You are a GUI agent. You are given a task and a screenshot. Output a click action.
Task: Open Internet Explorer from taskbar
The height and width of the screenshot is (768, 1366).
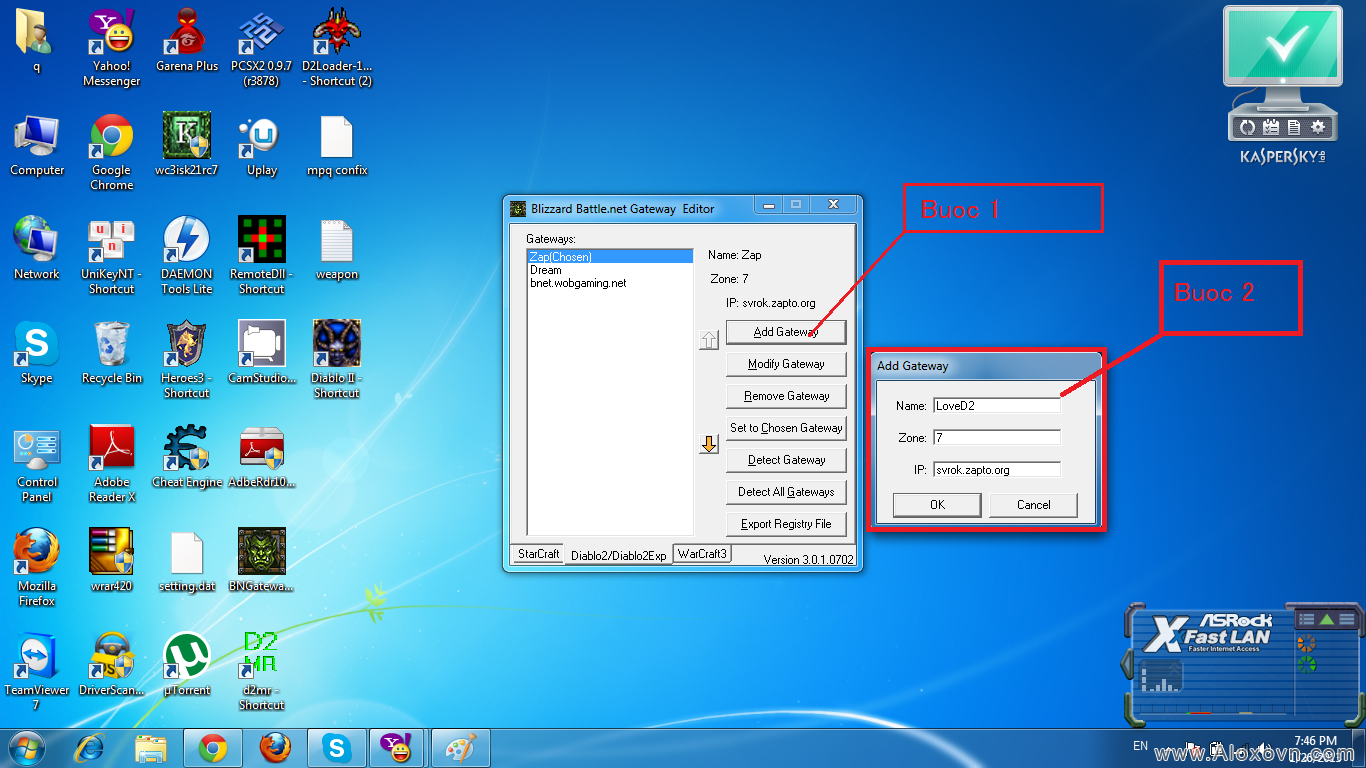pos(90,747)
